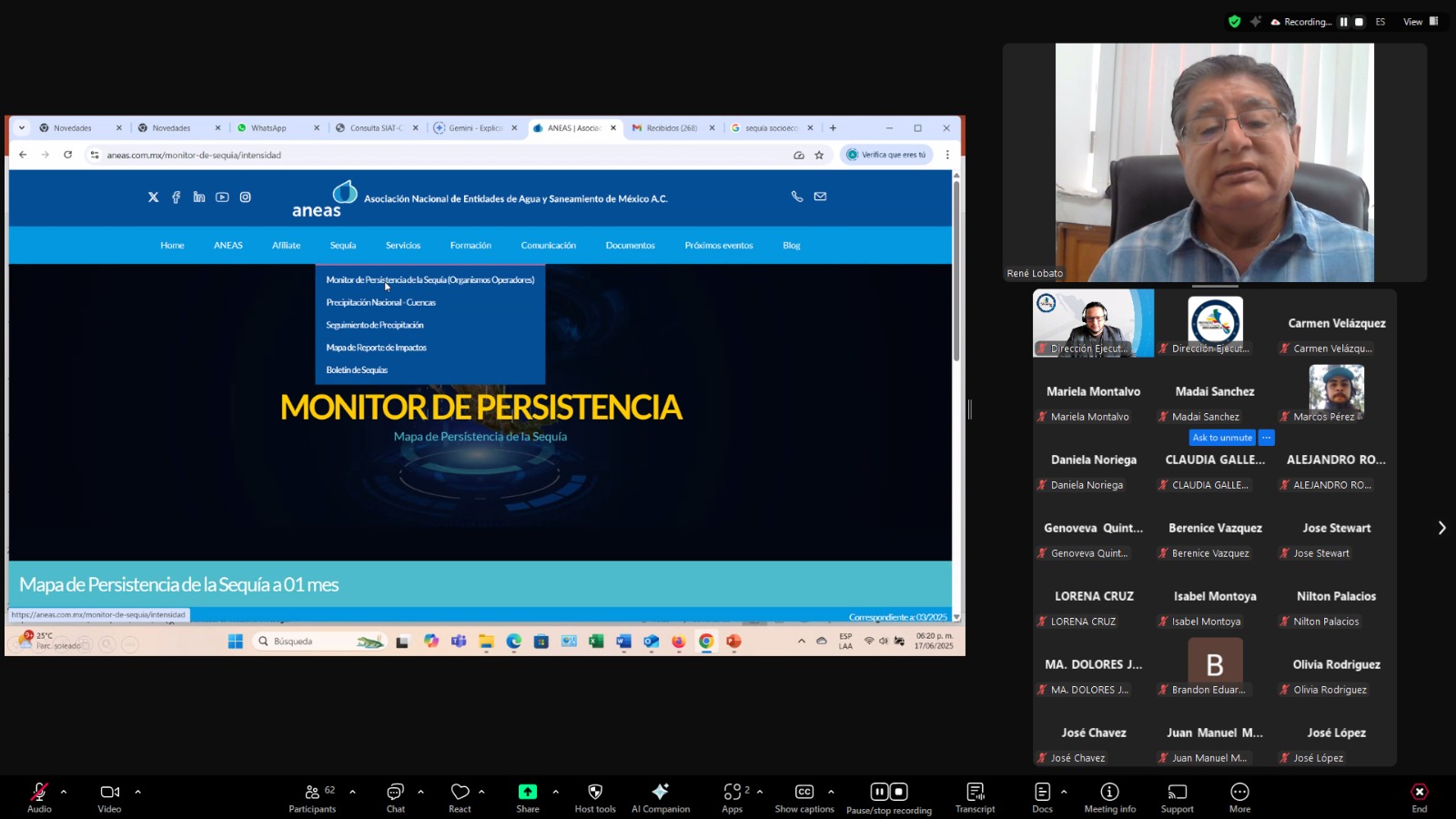
Task: Open Support option
Action: [x=1178, y=797]
